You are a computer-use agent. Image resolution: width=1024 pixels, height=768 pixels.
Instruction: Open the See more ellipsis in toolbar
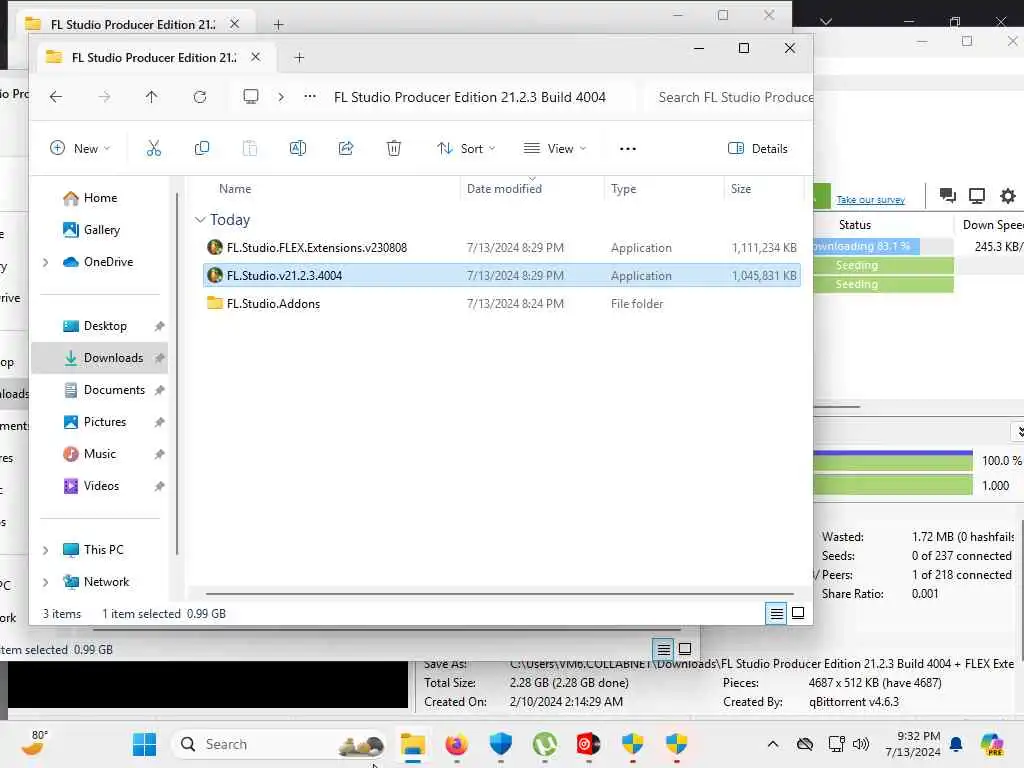(x=628, y=149)
